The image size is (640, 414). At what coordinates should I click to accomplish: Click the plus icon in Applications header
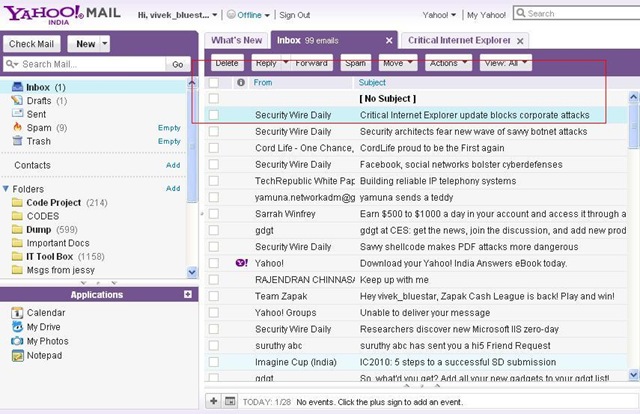click(188, 294)
